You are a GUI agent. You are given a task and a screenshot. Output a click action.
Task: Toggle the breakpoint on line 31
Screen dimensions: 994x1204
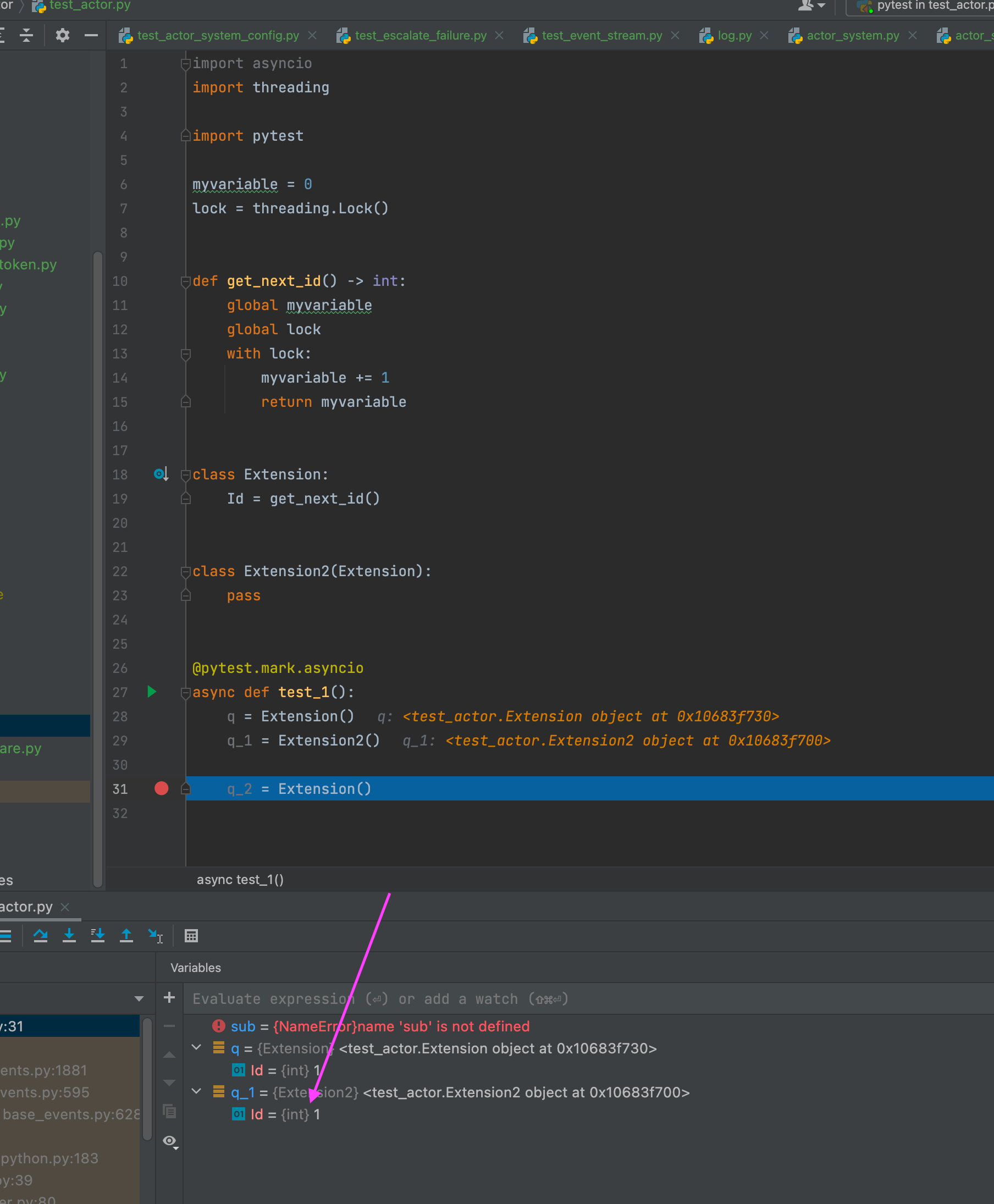click(x=162, y=788)
